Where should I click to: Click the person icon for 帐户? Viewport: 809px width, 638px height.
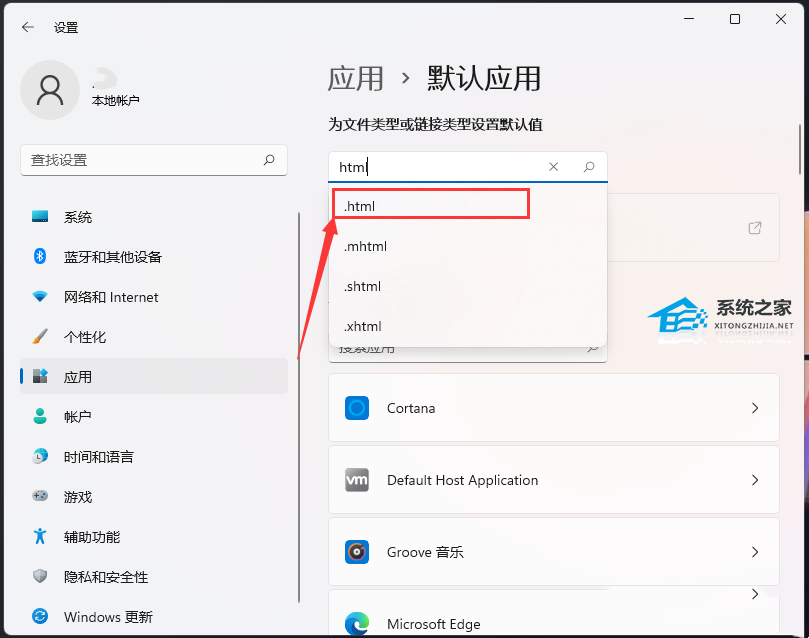[40, 416]
